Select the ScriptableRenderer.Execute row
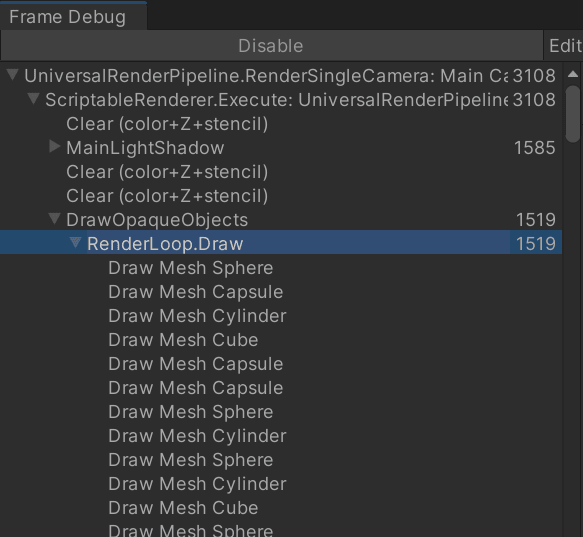 point(281,100)
